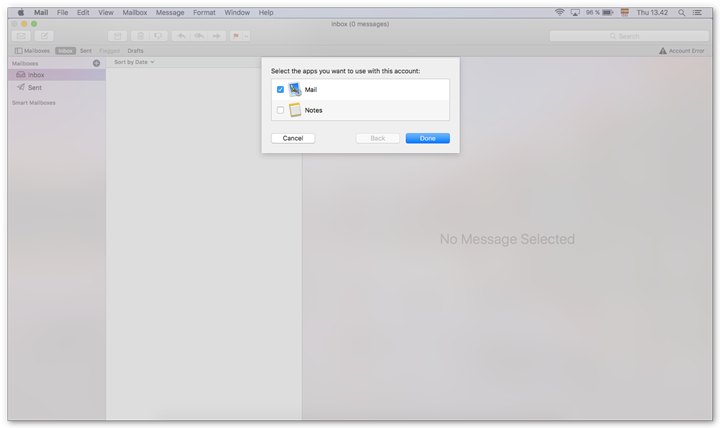Click the Compose new message icon
The width and height of the screenshot is (720, 428).
tap(45, 36)
